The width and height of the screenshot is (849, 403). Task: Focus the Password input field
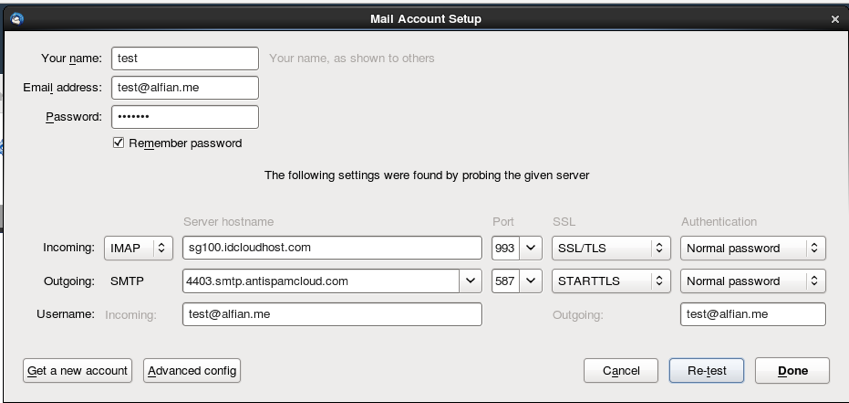click(185, 116)
